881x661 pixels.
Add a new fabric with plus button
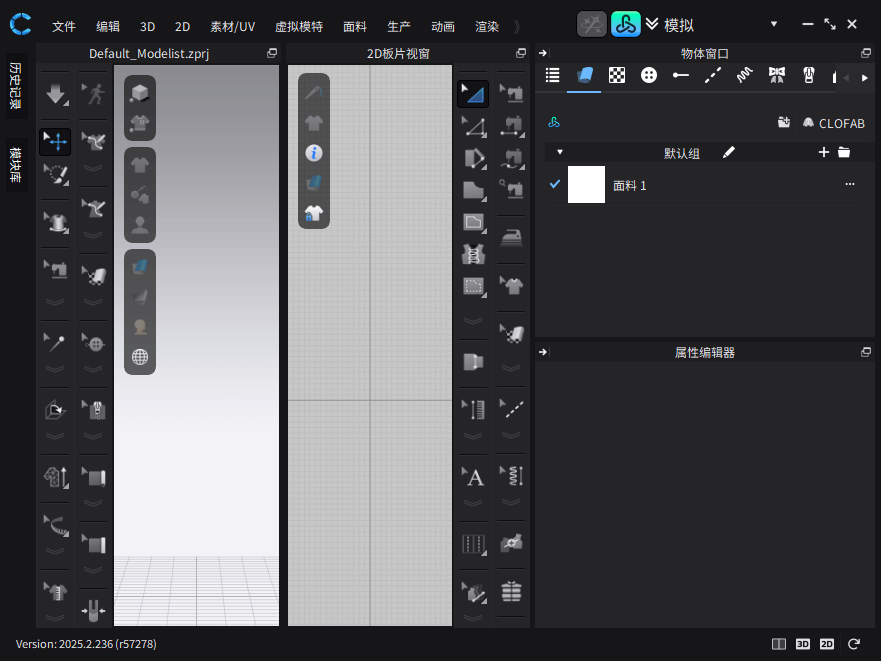(x=824, y=152)
